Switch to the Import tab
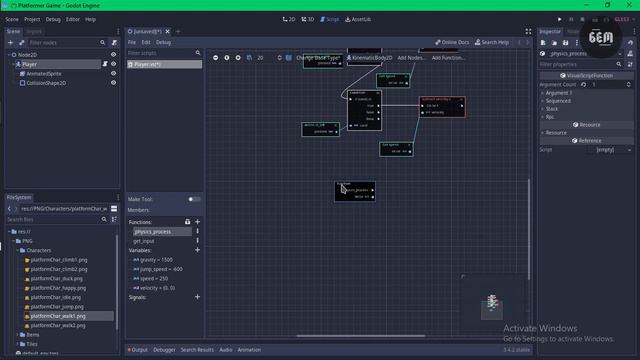Viewport: 640px width, 360px height. [x=34, y=31]
